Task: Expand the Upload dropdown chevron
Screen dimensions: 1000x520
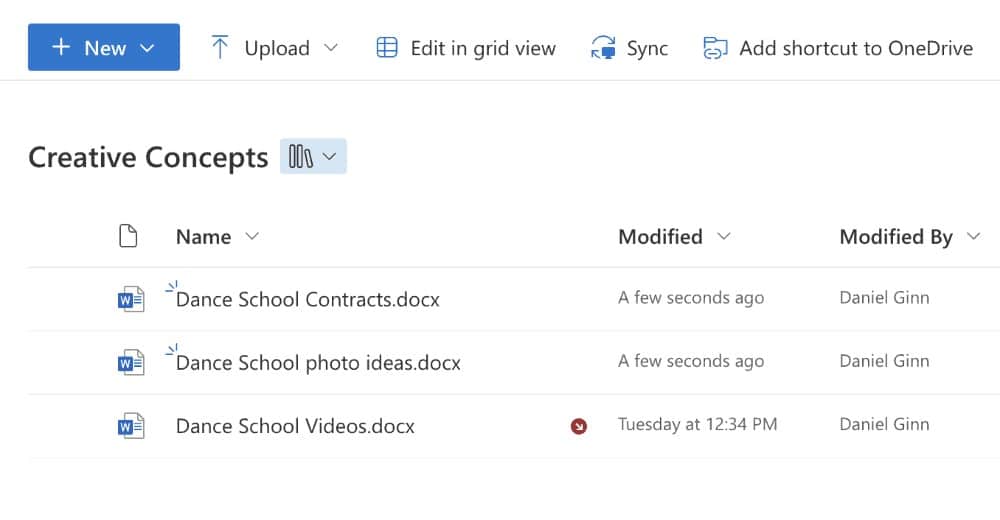Action: 331,48
